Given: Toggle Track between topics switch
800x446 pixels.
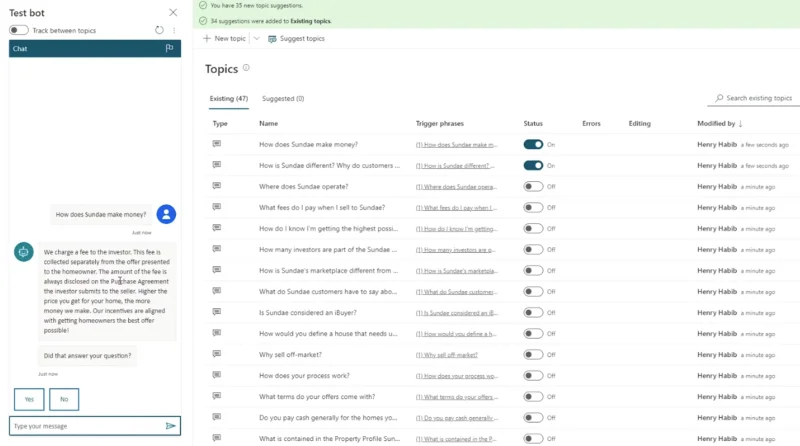Looking at the screenshot, I should click(x=18, y=30).
